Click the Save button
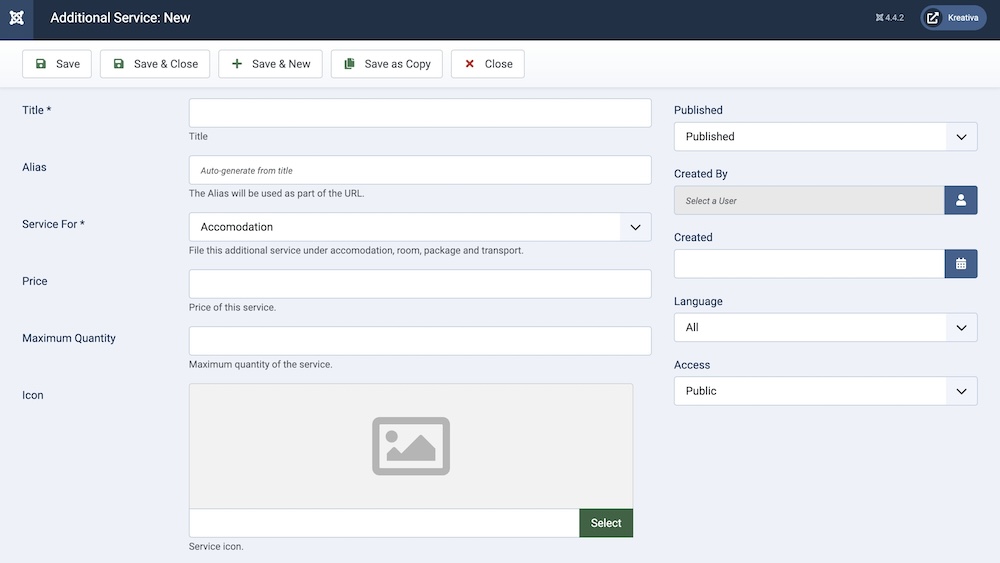Viewport: 1000px width, 563px height. tap(57, 64)
